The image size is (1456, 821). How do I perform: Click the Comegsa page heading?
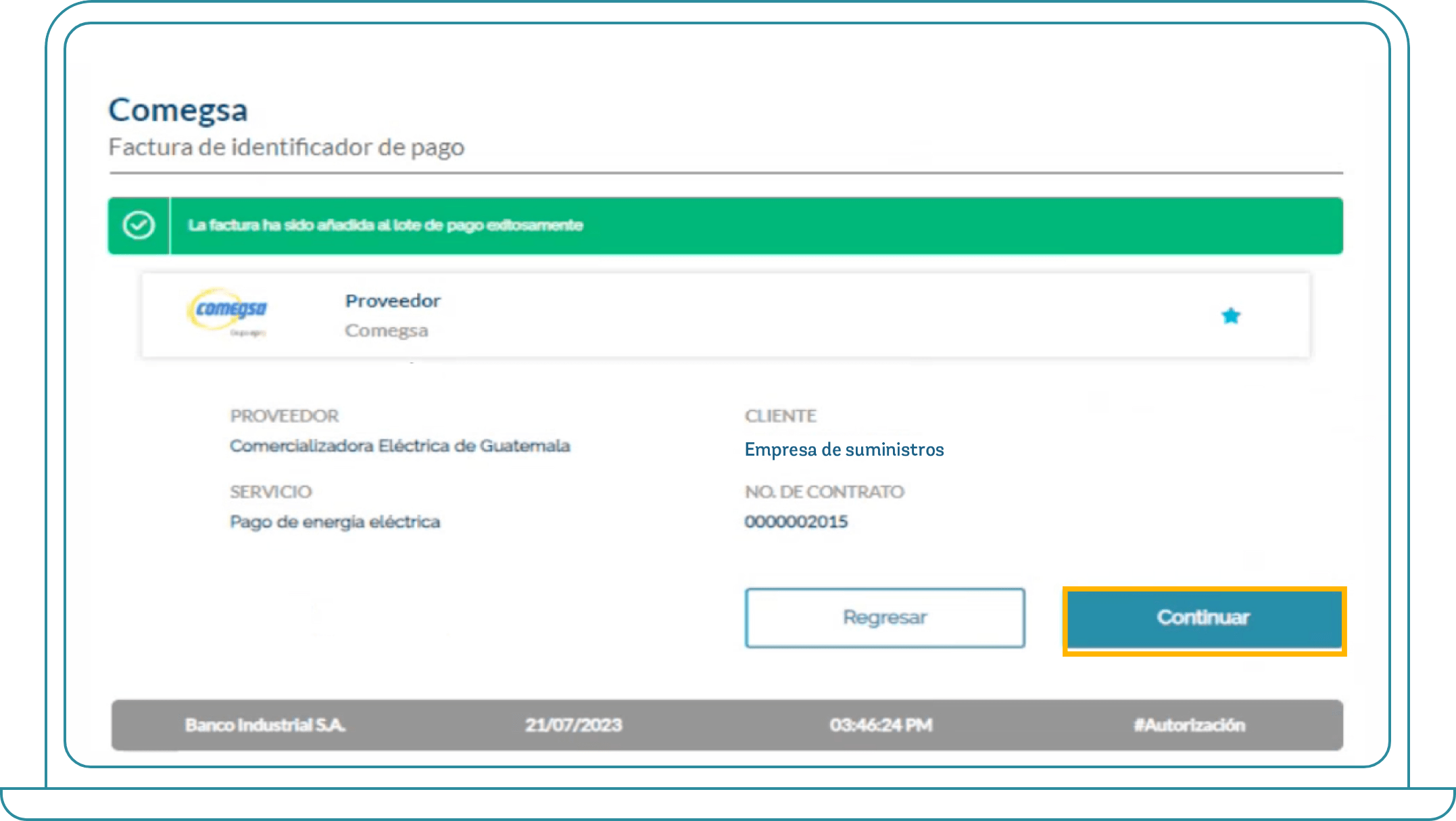coord(178,110)
